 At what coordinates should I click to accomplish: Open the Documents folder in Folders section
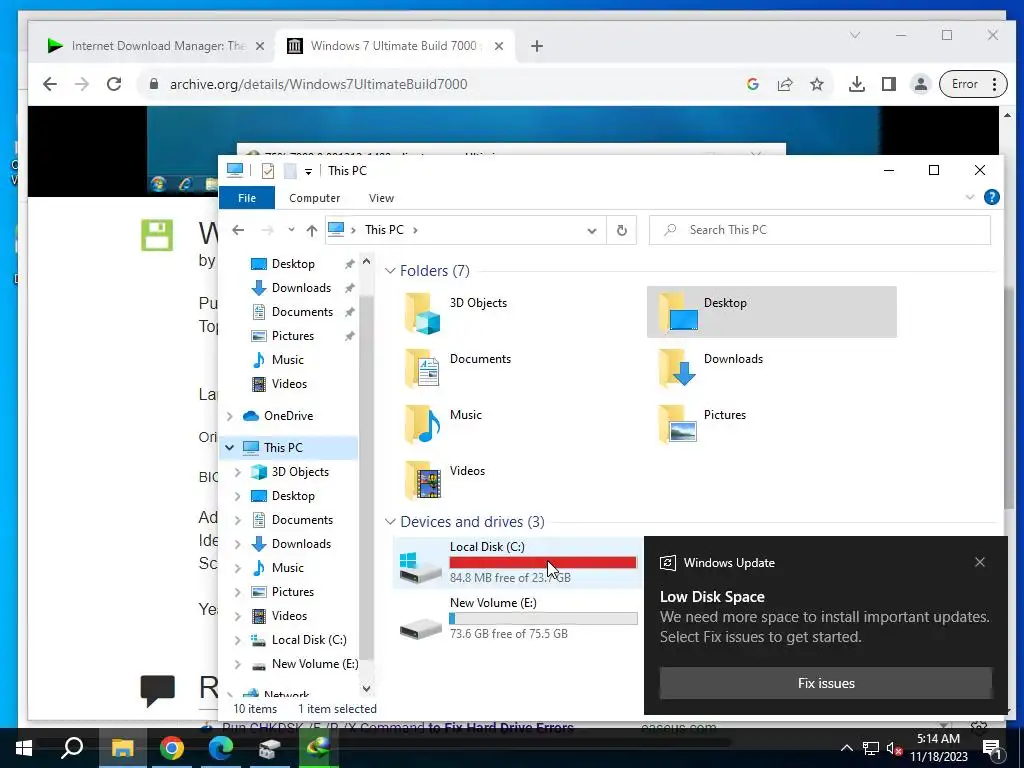tap(457, 368)
